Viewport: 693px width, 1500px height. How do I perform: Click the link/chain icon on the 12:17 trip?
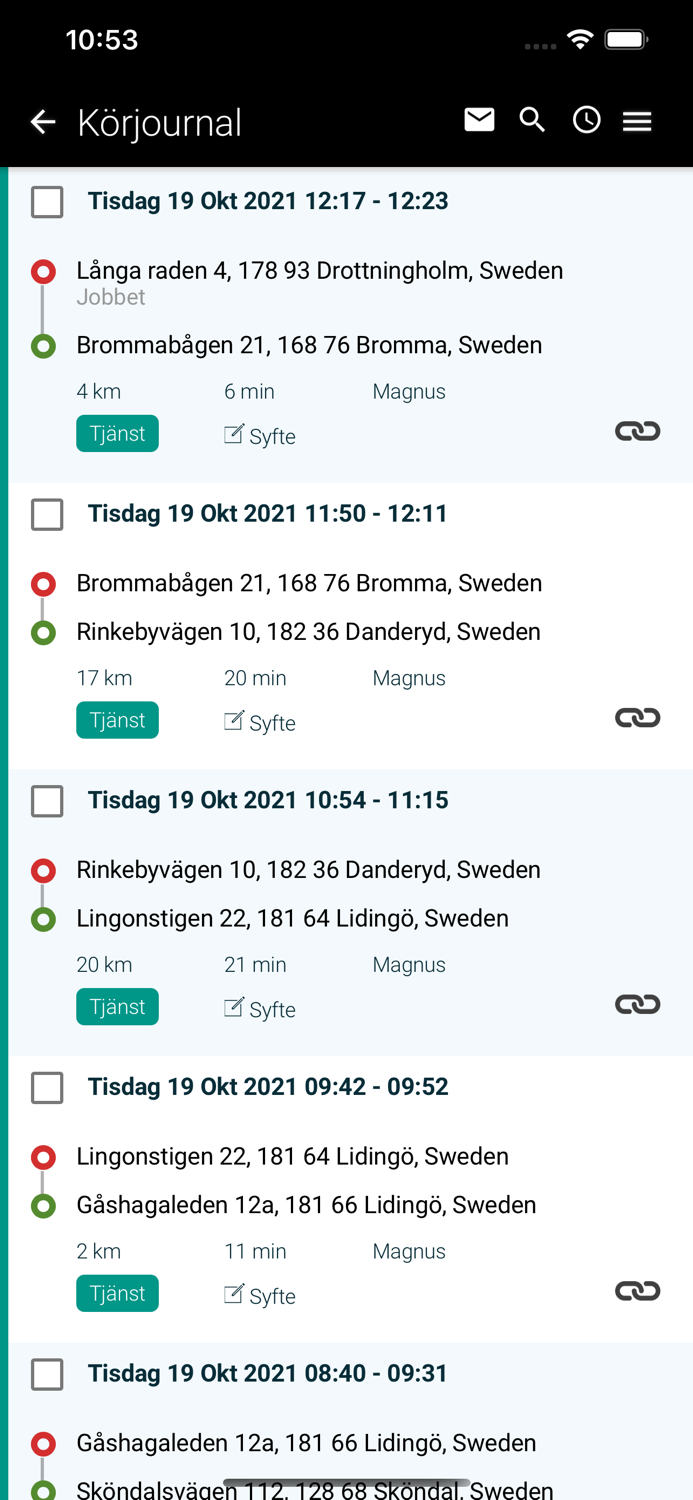click(x=638, y=431)
